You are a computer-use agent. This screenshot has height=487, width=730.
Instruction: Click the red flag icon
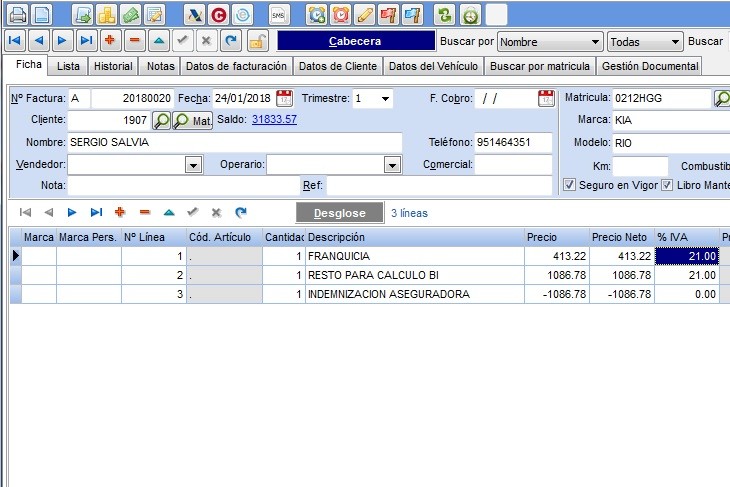click(x=388, y=15)
